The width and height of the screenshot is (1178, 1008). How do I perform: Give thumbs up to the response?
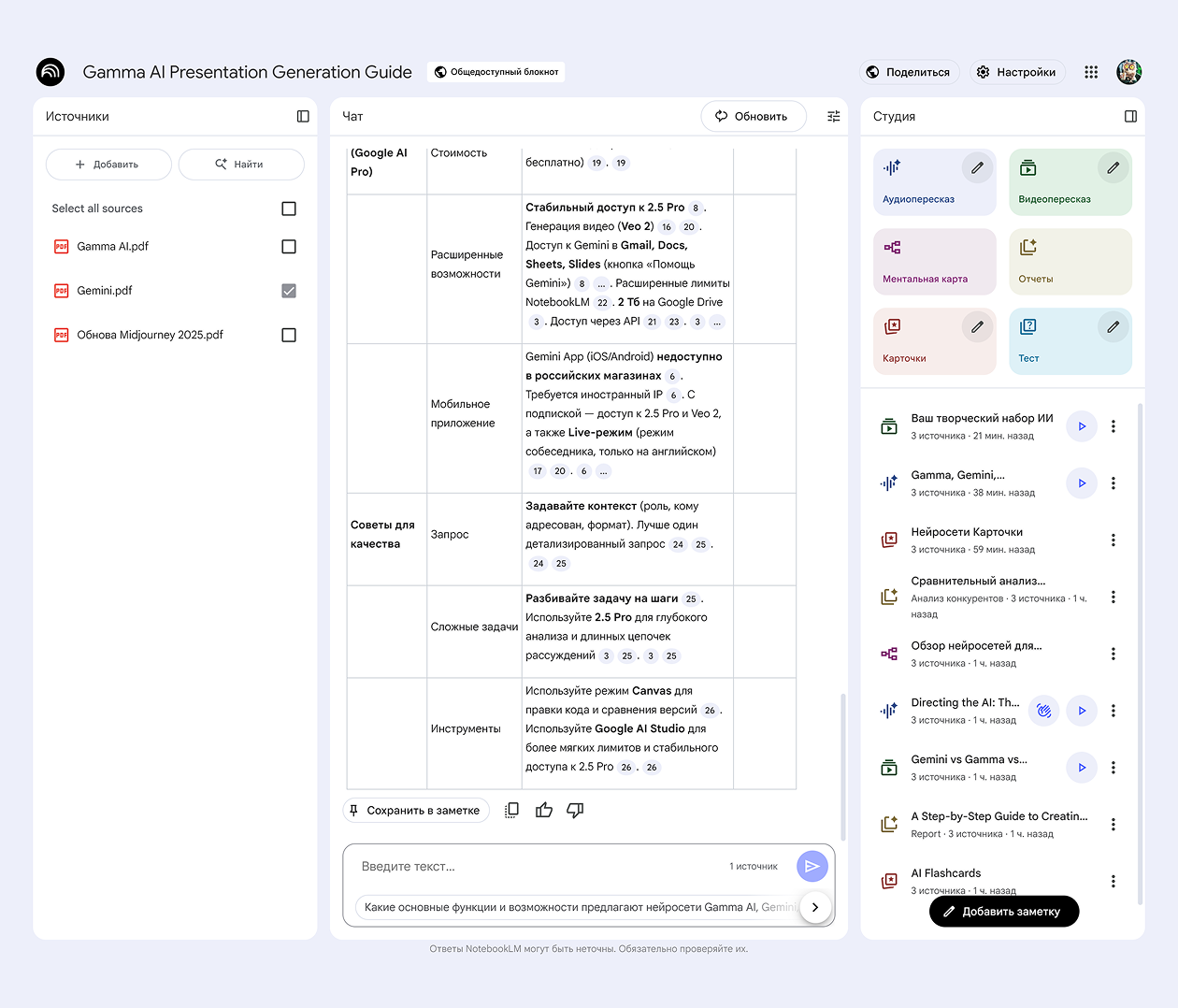pos(544,811)
